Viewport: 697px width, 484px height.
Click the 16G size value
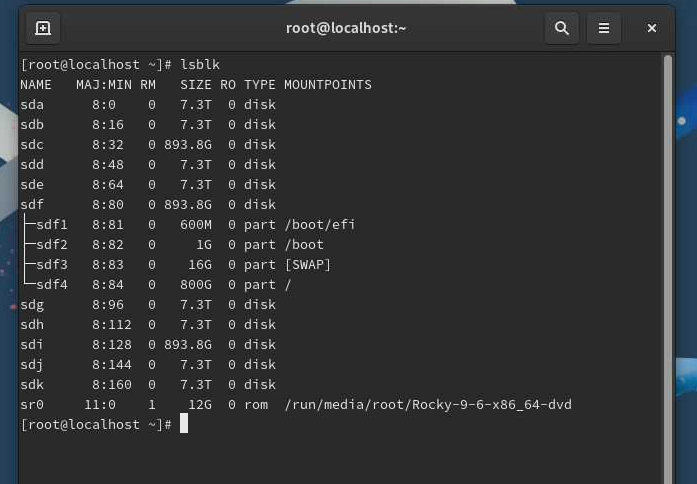click(200, 265)
